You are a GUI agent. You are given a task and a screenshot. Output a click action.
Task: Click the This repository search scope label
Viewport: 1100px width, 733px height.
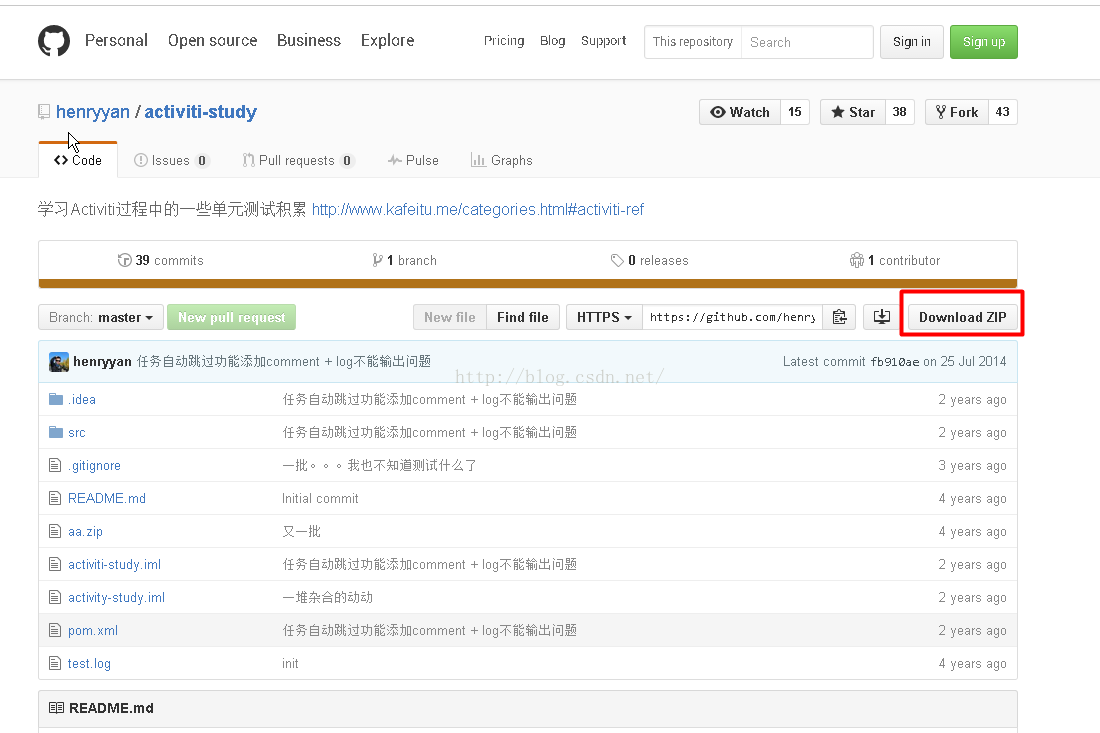pyautogui.click(x=692, y=42)
